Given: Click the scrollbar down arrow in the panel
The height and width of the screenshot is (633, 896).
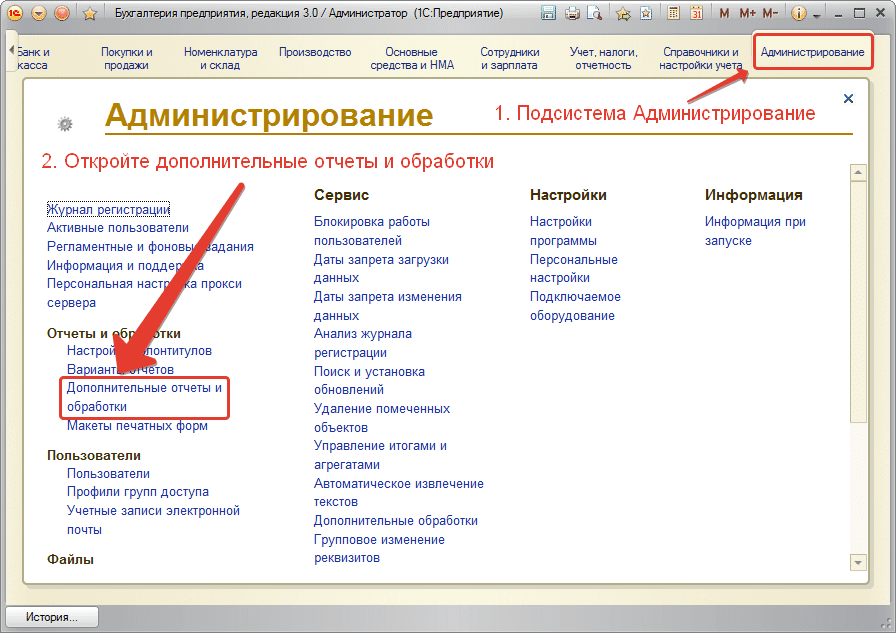Looking at the screenshot, I should pos(858,562).
